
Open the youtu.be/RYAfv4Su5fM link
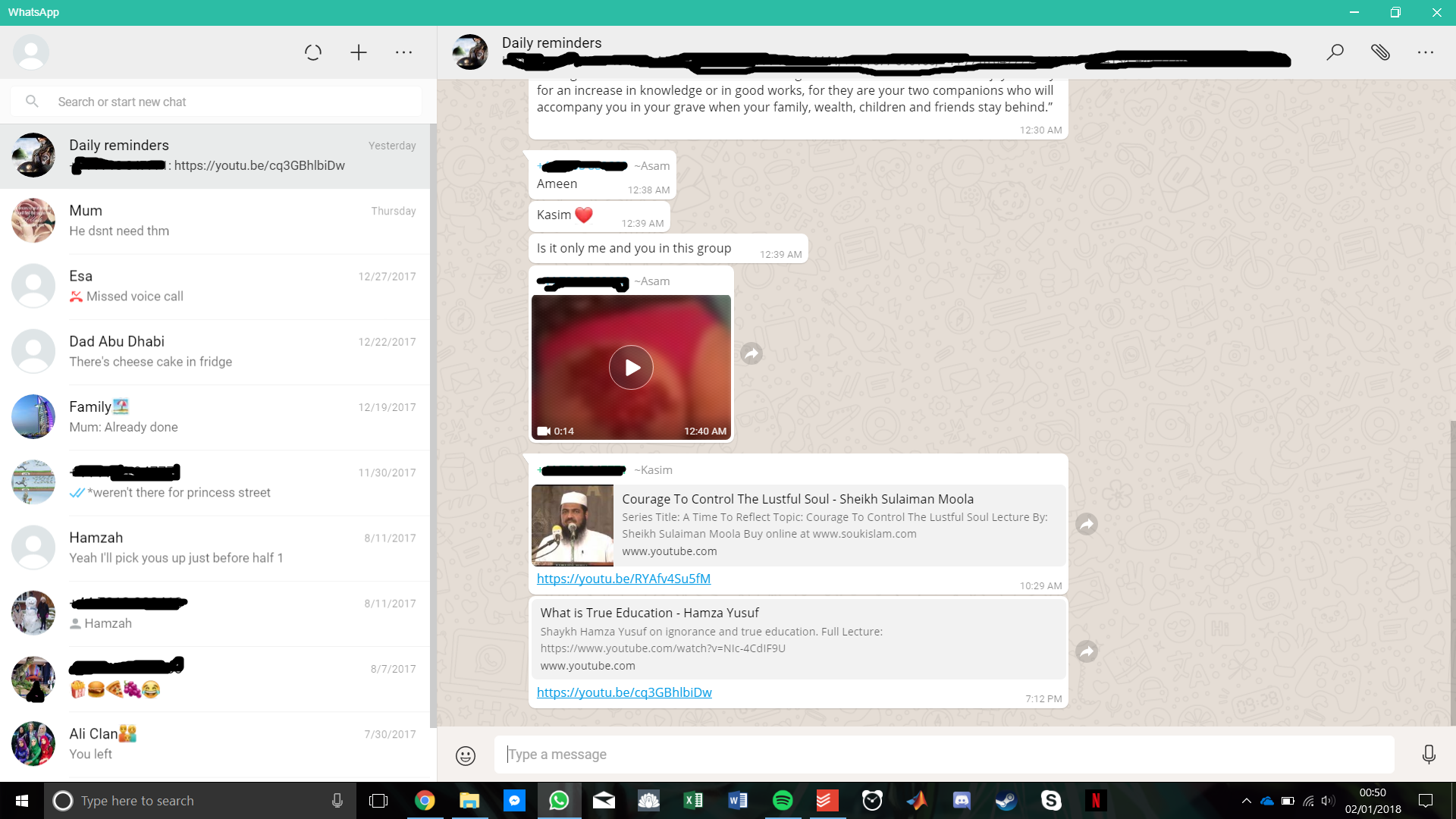(x=623, y=579)
